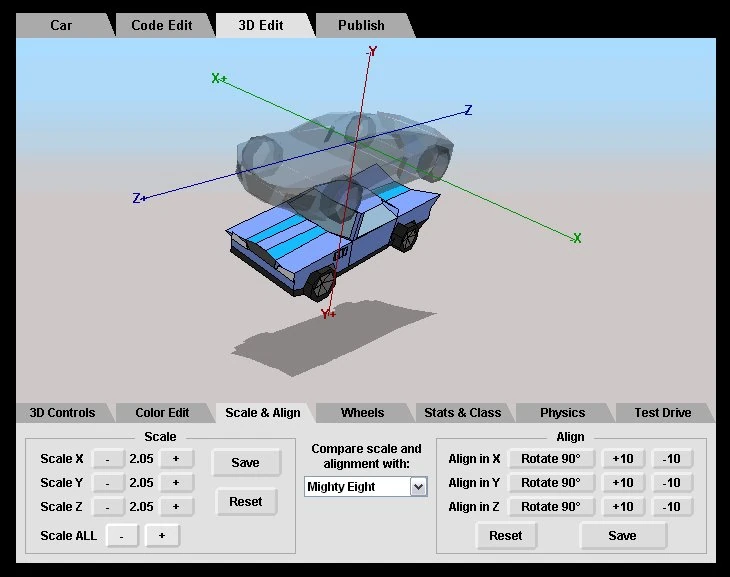Click the Scale X value 2.05
The height and width of the screenshot is (577, 730).
(x=142, y=459)
